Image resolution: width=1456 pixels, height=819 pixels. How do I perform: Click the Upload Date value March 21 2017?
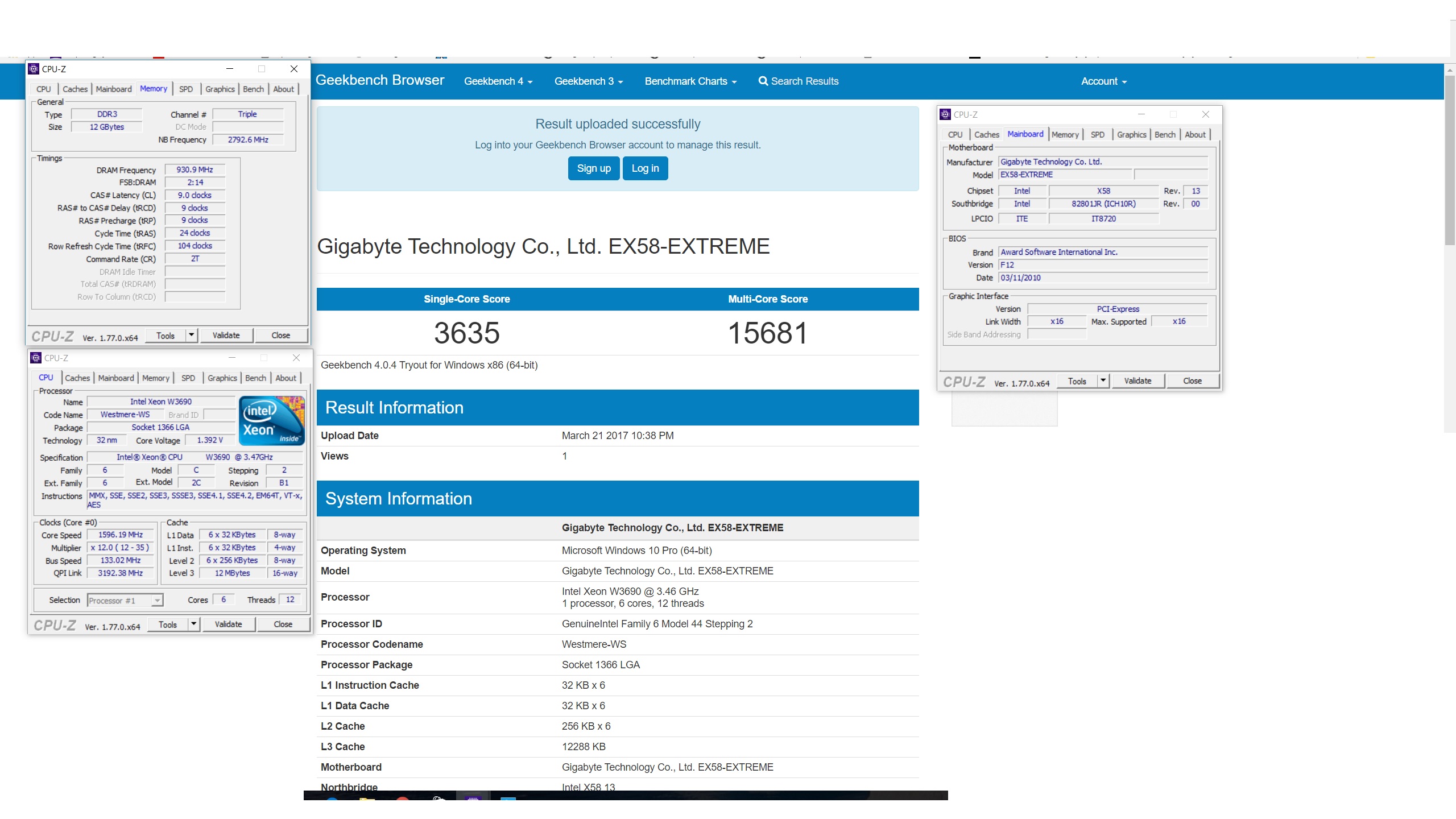(618, 436)
